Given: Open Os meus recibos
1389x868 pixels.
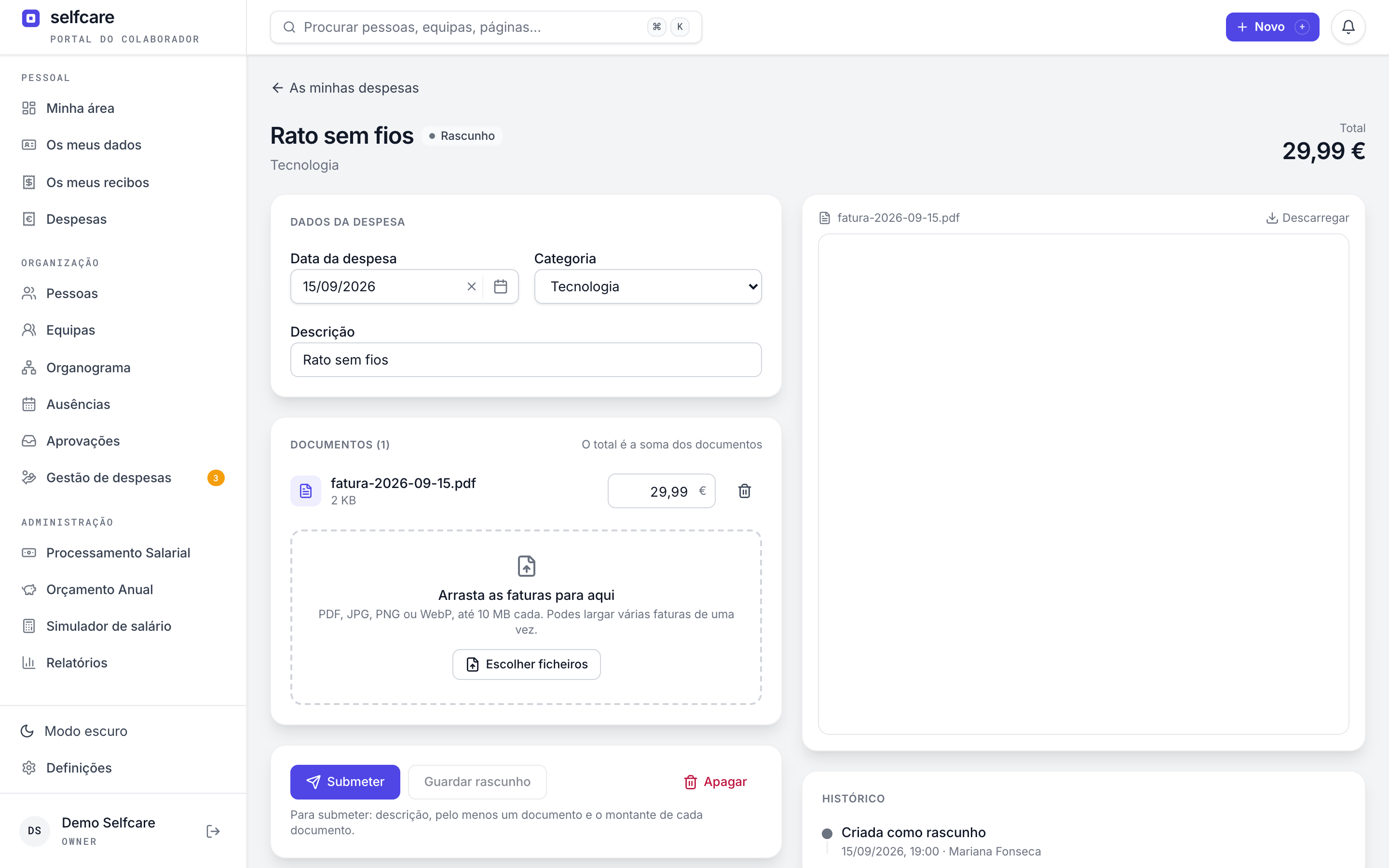Looking at the screenshot, I should click(123, 183).
